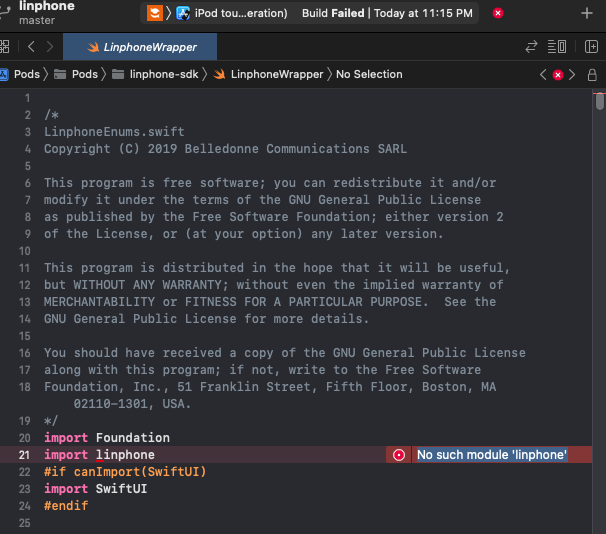Click the red build error indicator in toolbar
The image size is (606, 534).
tap(498, 13)
